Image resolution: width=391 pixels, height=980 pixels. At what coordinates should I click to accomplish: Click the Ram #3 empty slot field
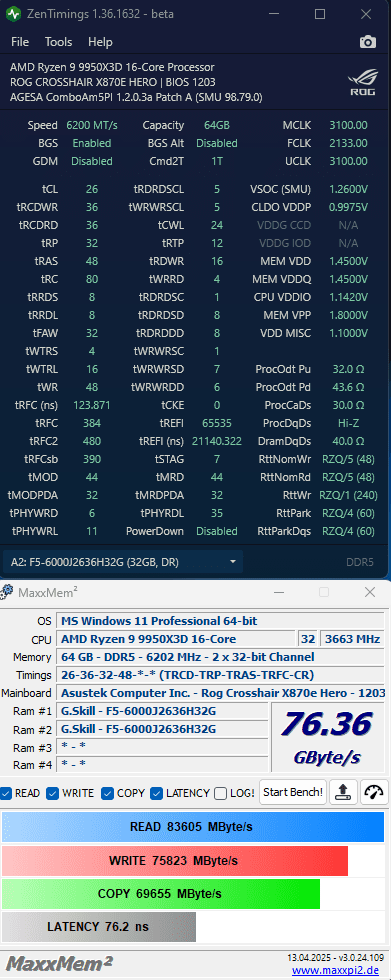click(162, 747)
